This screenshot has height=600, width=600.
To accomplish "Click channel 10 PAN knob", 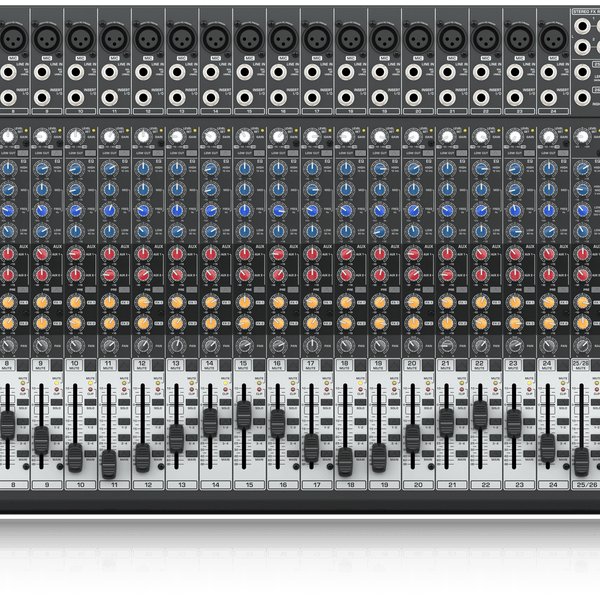I will (76, 346).
